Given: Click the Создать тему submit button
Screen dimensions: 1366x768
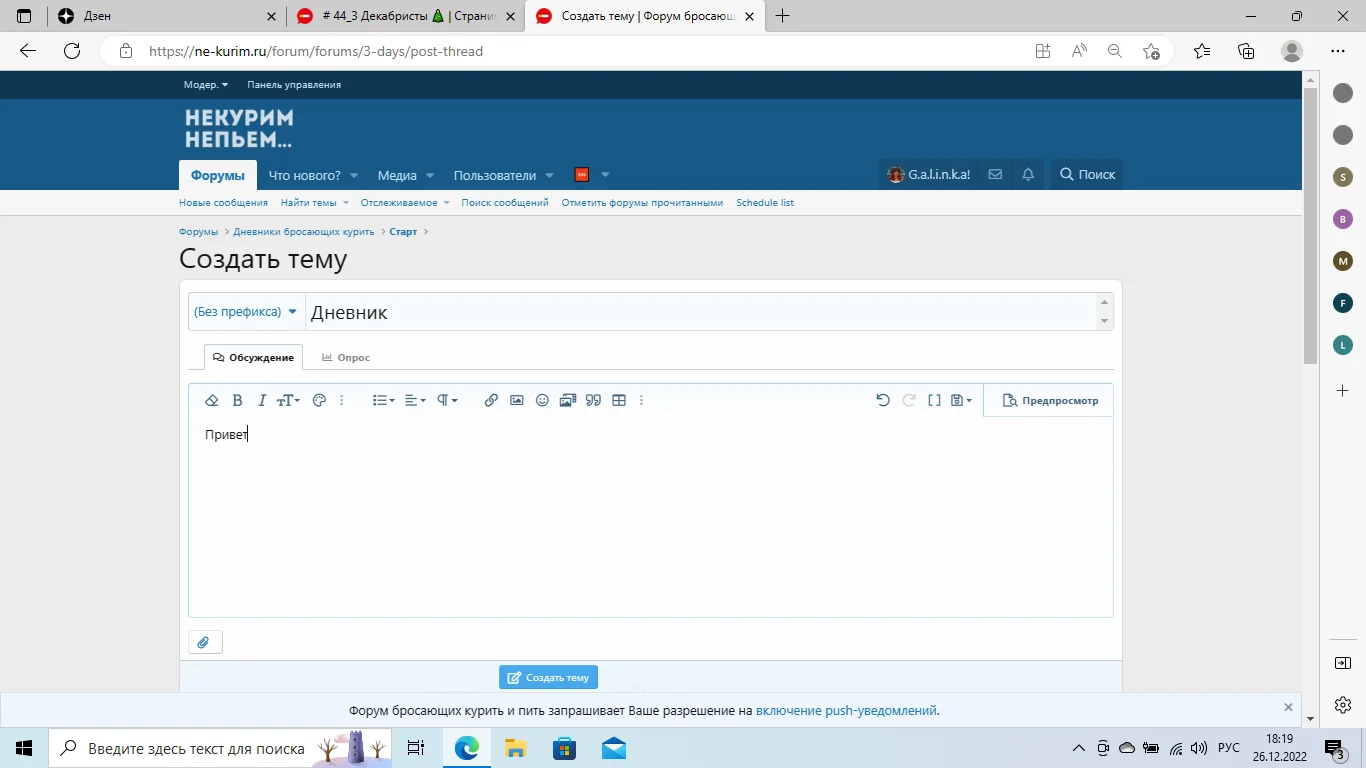Looking at the screenshot, I should (x=548, y=677).
